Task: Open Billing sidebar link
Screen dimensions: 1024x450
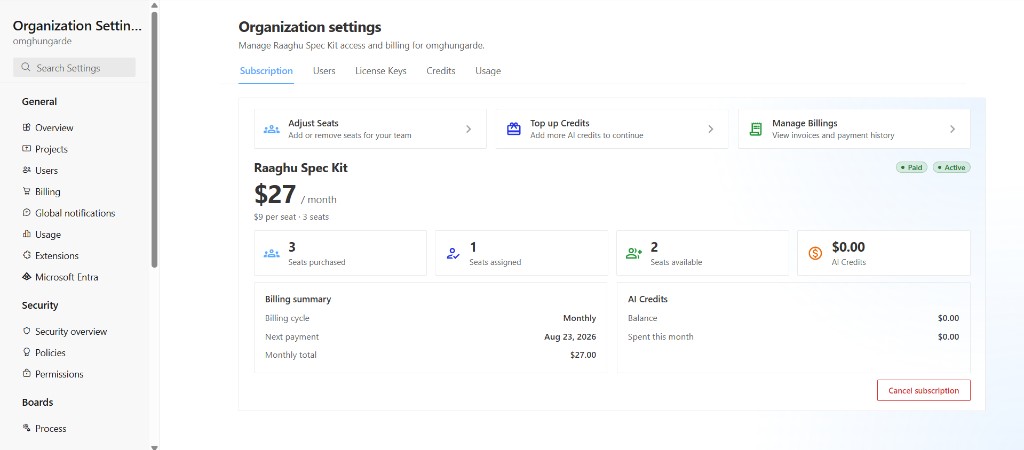Action: click(x=48, y=191)
